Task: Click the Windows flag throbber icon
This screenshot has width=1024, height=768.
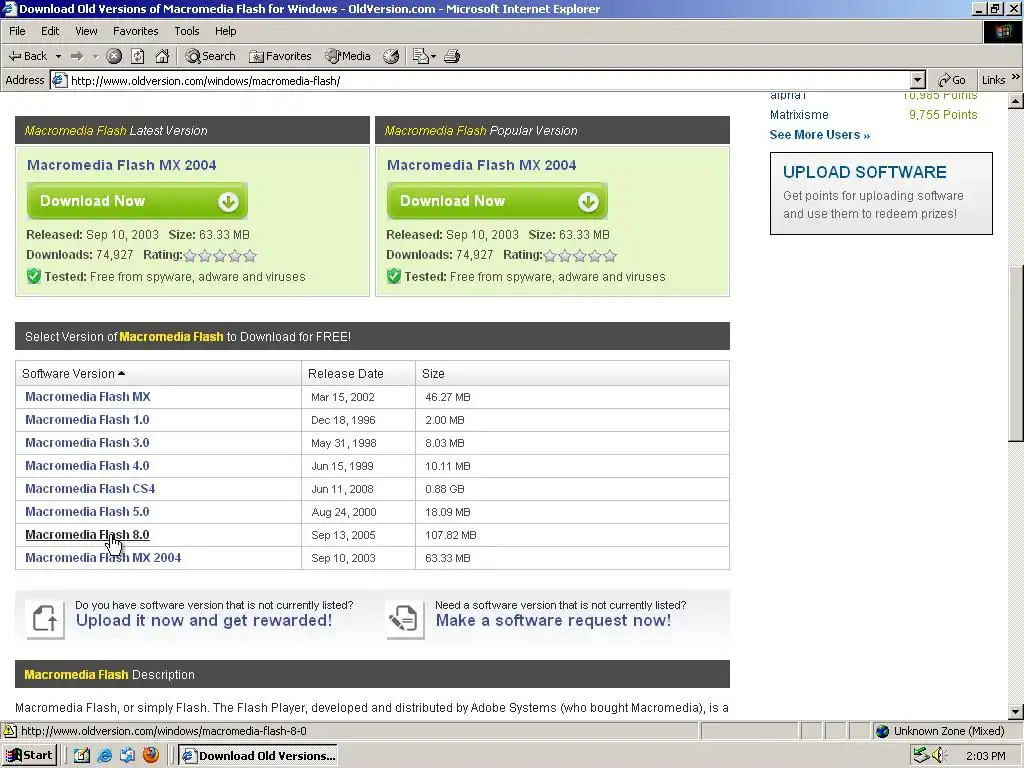Action: pyautogui.click(x=1003, y=31)
